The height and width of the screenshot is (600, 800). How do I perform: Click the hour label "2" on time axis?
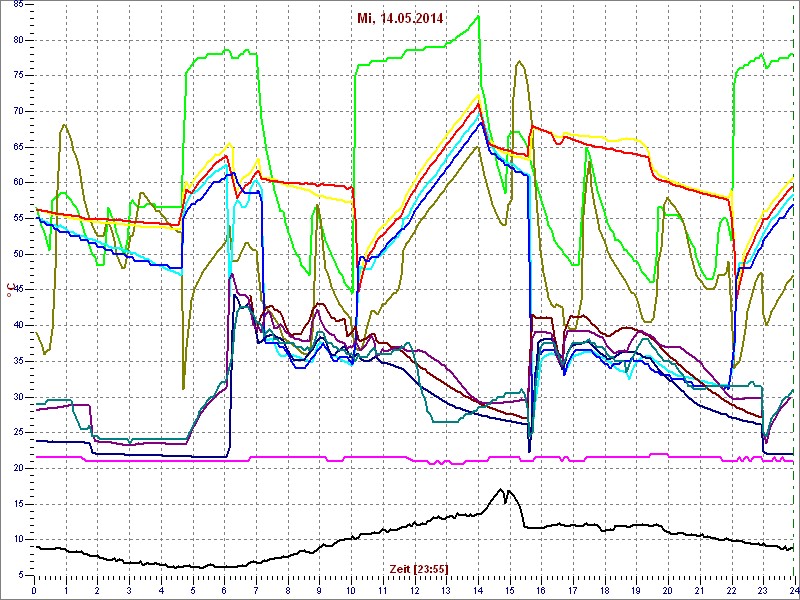[97, 591]
